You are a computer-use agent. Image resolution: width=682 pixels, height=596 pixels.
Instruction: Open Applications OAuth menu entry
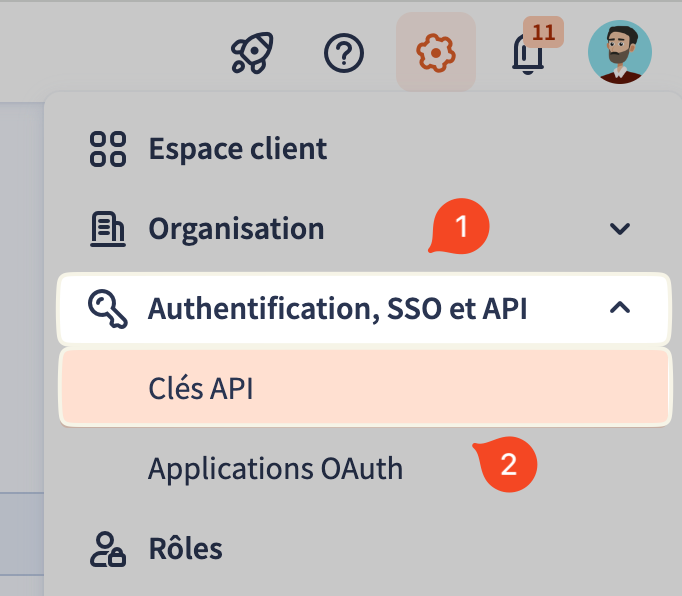coord(275,468)
